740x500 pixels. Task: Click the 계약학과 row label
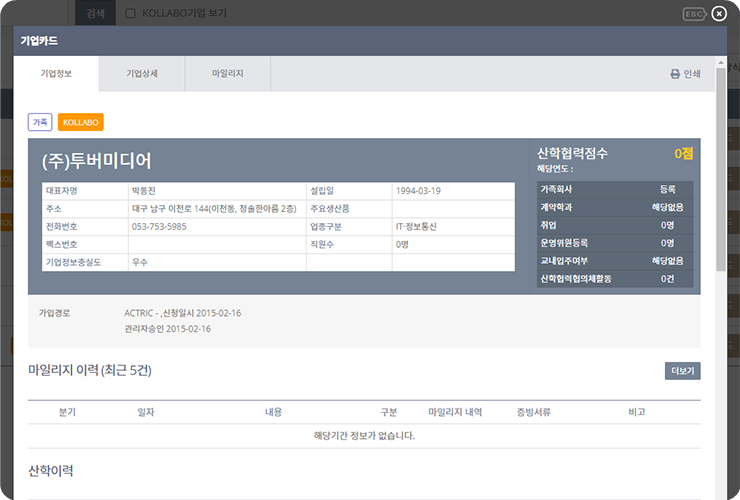pyautogui.click(x=556, y=207)
